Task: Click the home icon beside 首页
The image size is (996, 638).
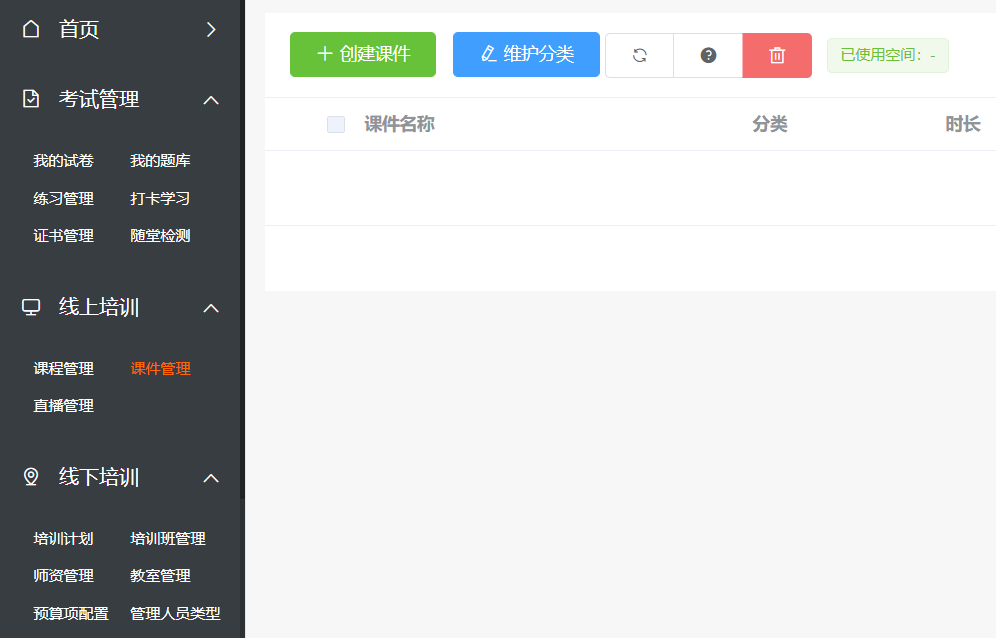Action: pyautogui.click(x=31, y=29)
